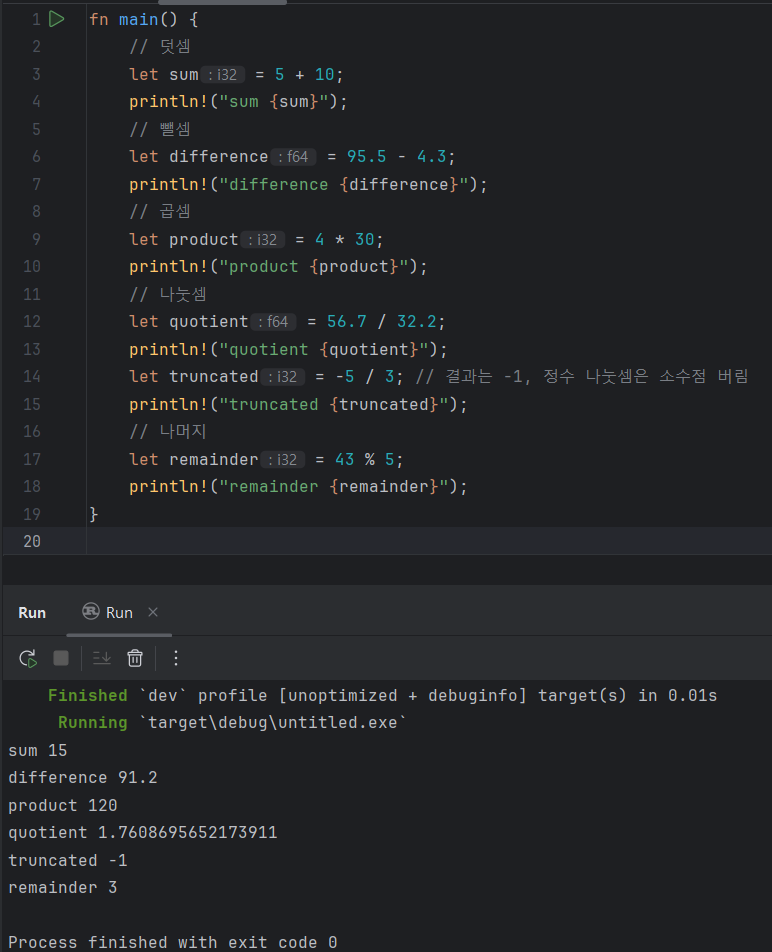Click the i32 type hint after product

coord(263,240)
